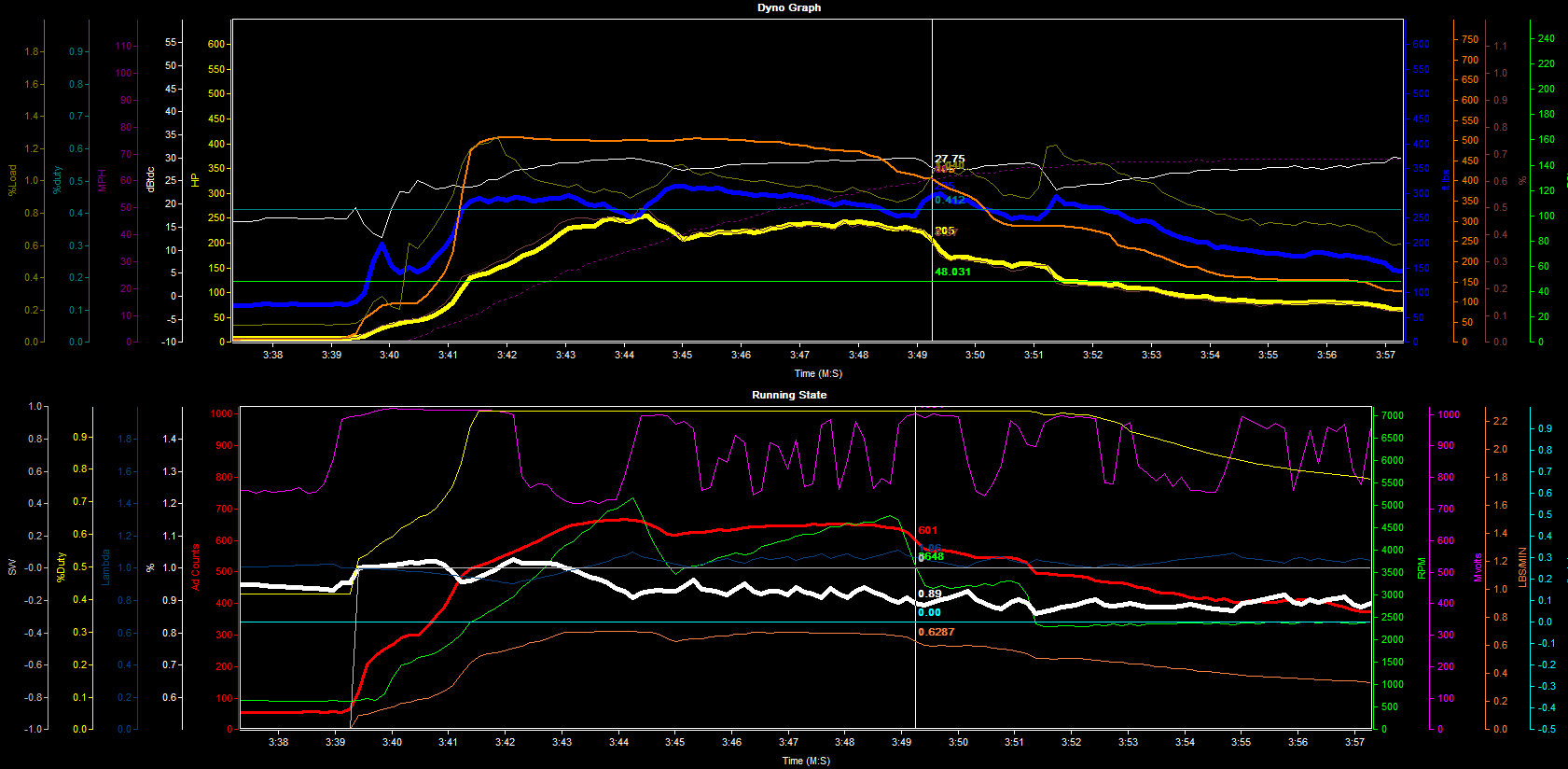
Task: Click Time (M:S) label under Dyno Graph
Action: [818, 373]
